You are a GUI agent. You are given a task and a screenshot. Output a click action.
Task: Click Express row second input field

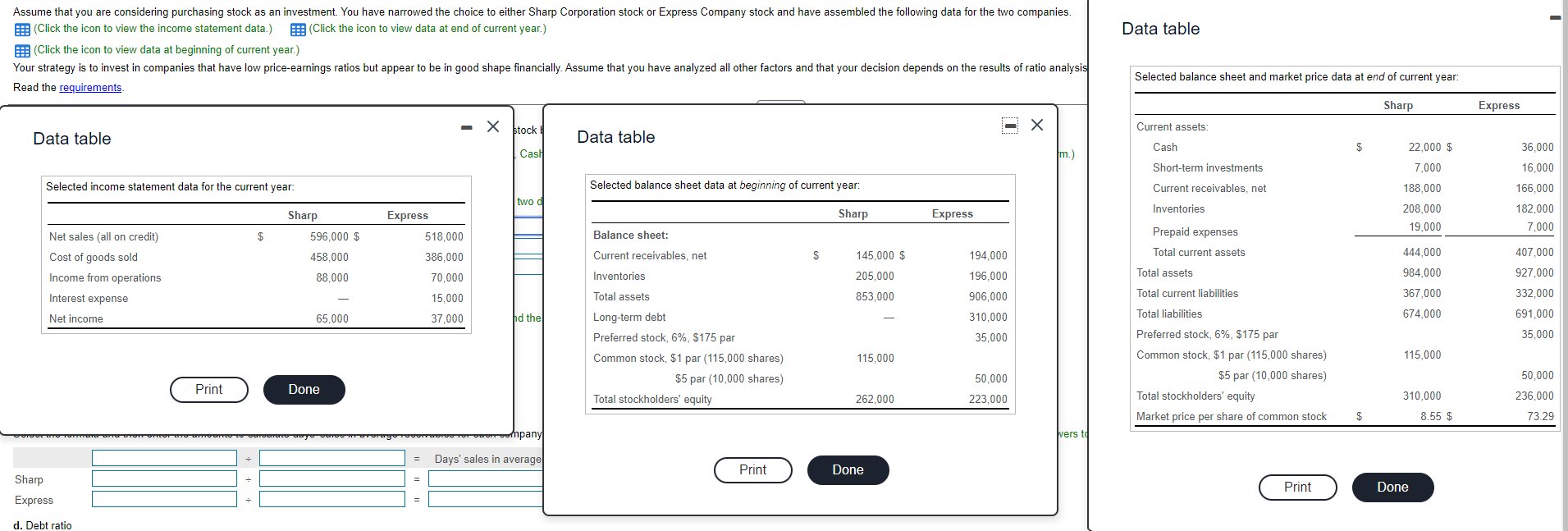coord(332,499)
